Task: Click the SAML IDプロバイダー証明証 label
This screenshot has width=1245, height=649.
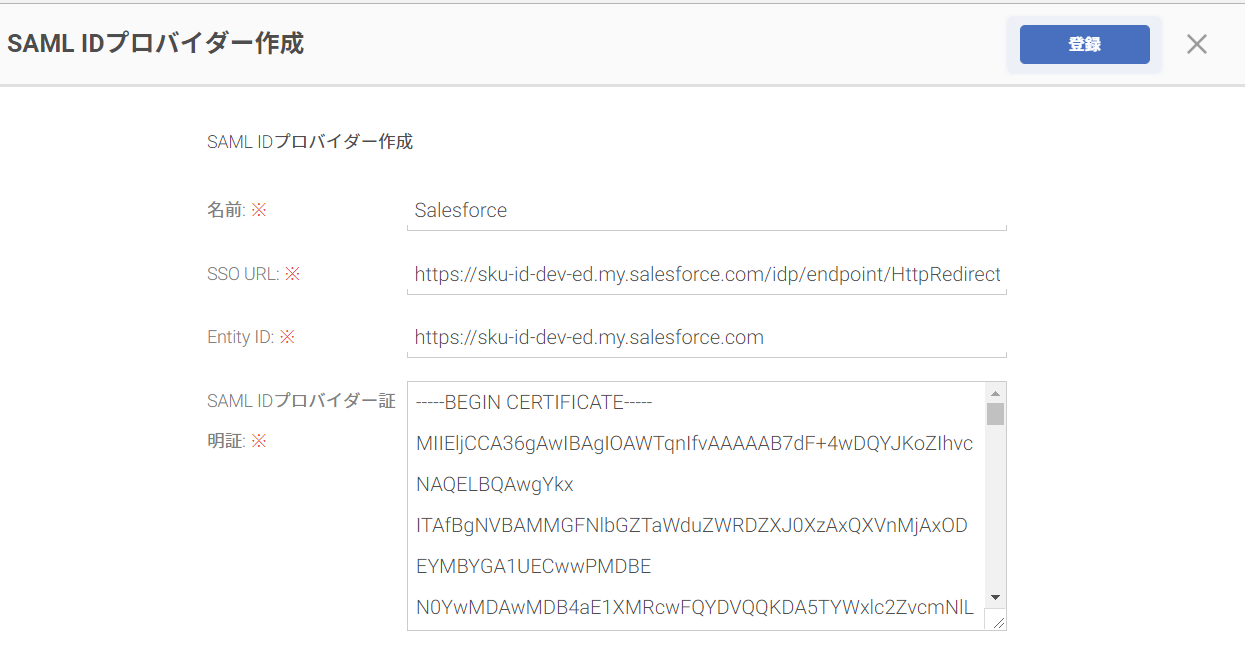Action: tap(301, 420)
